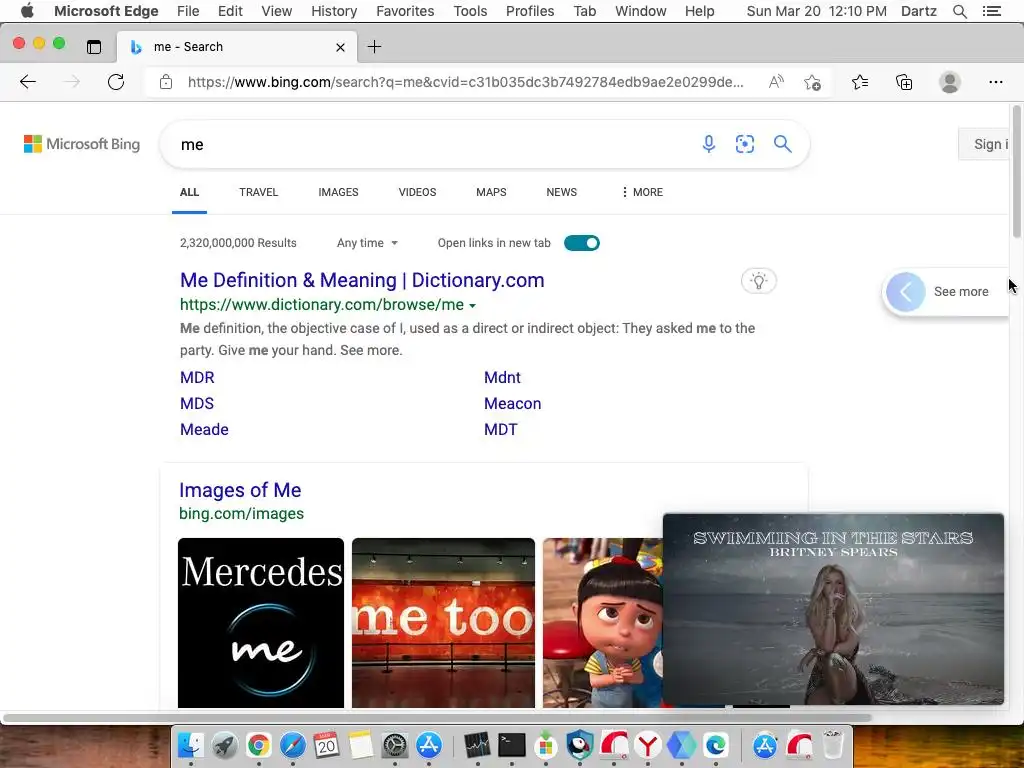Open Microsoft Edge from the dock
The height and width of the screenshot is (768, 1024).
(x=716, y=745)
